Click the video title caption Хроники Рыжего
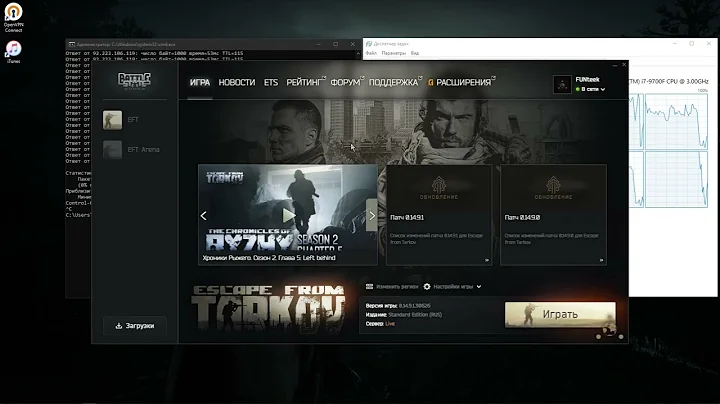This screenshot has height=404, width=720. [x=269, y=258]
